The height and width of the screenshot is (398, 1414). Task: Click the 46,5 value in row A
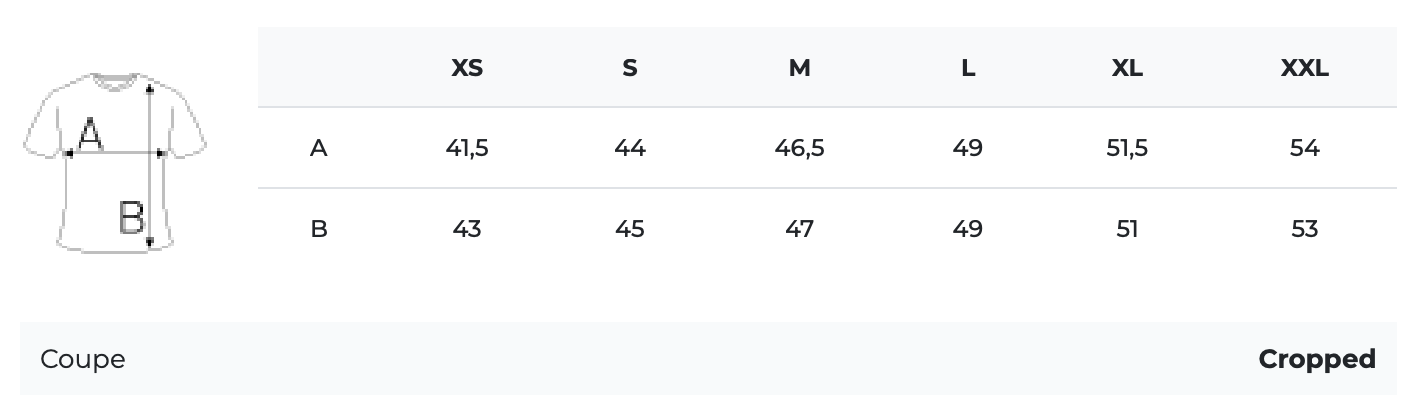[x=799, y=148]
